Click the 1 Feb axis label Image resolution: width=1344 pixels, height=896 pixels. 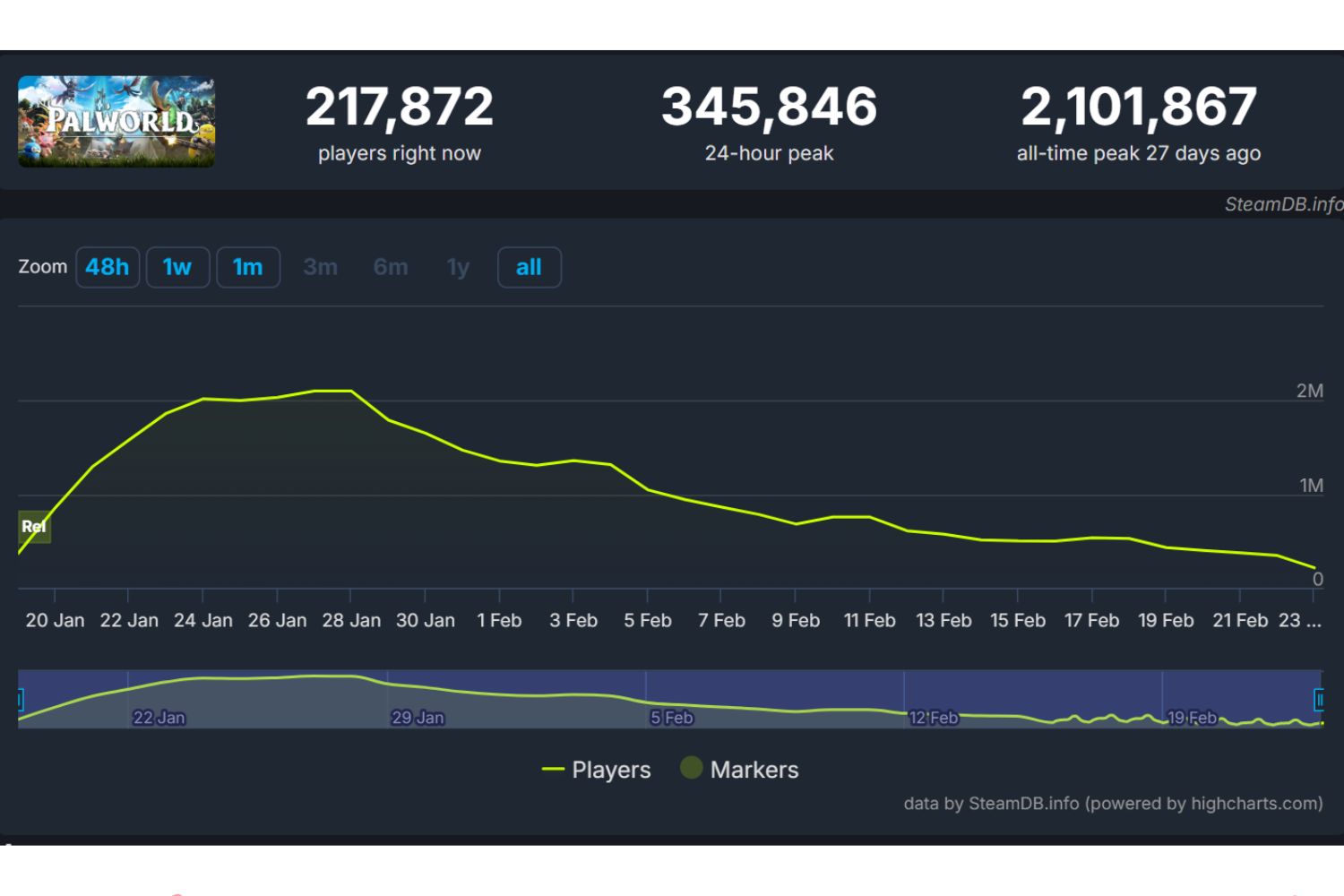[499, 620]
